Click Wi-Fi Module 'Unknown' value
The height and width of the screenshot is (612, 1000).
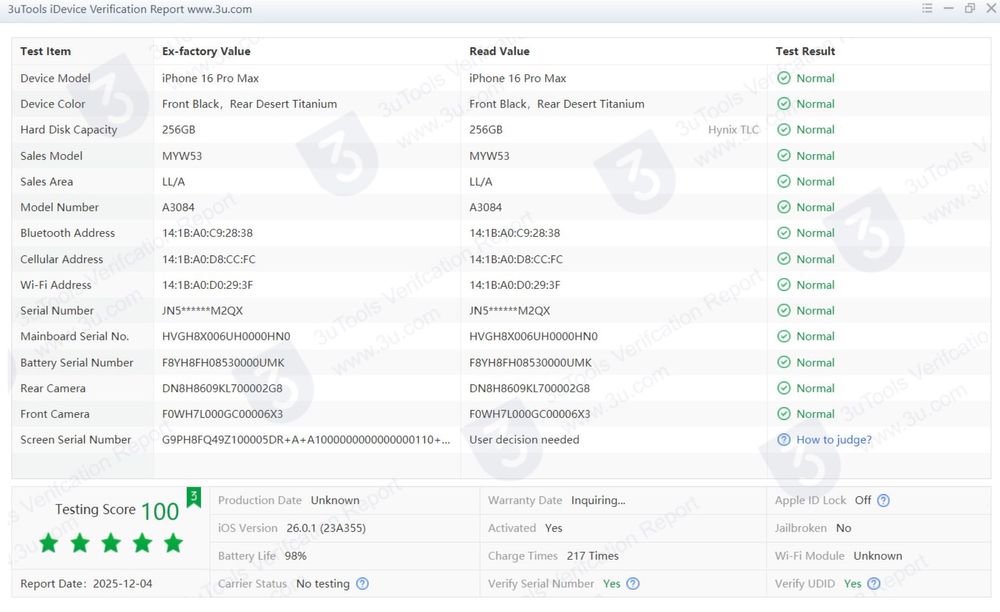click(x=878, y=556)
